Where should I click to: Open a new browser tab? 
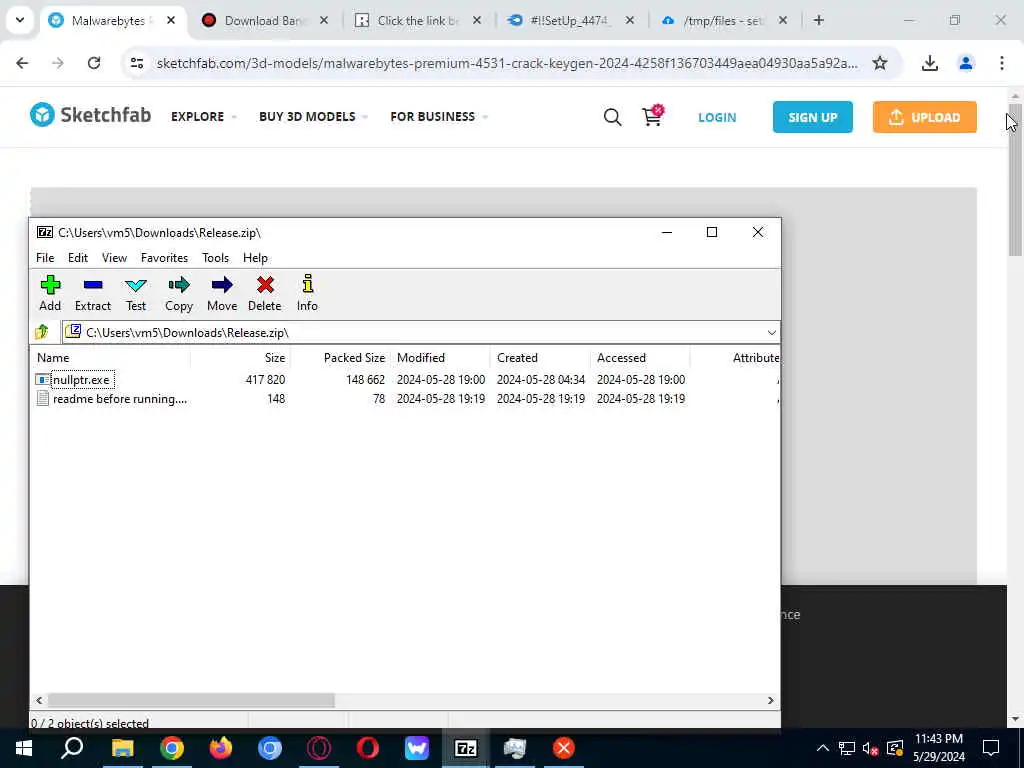(x=818, y=20)
